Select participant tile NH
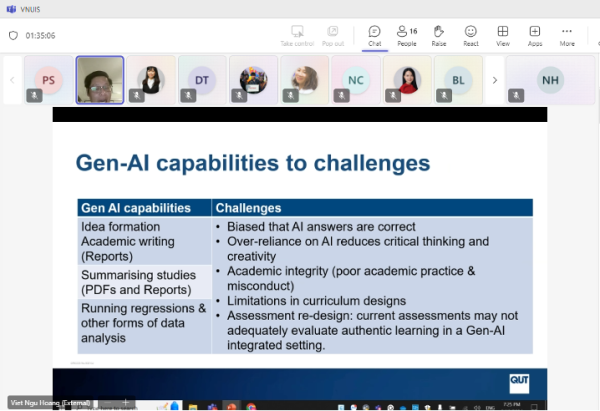The height and width of the screenshot is (411, 600). pos(550,79)
